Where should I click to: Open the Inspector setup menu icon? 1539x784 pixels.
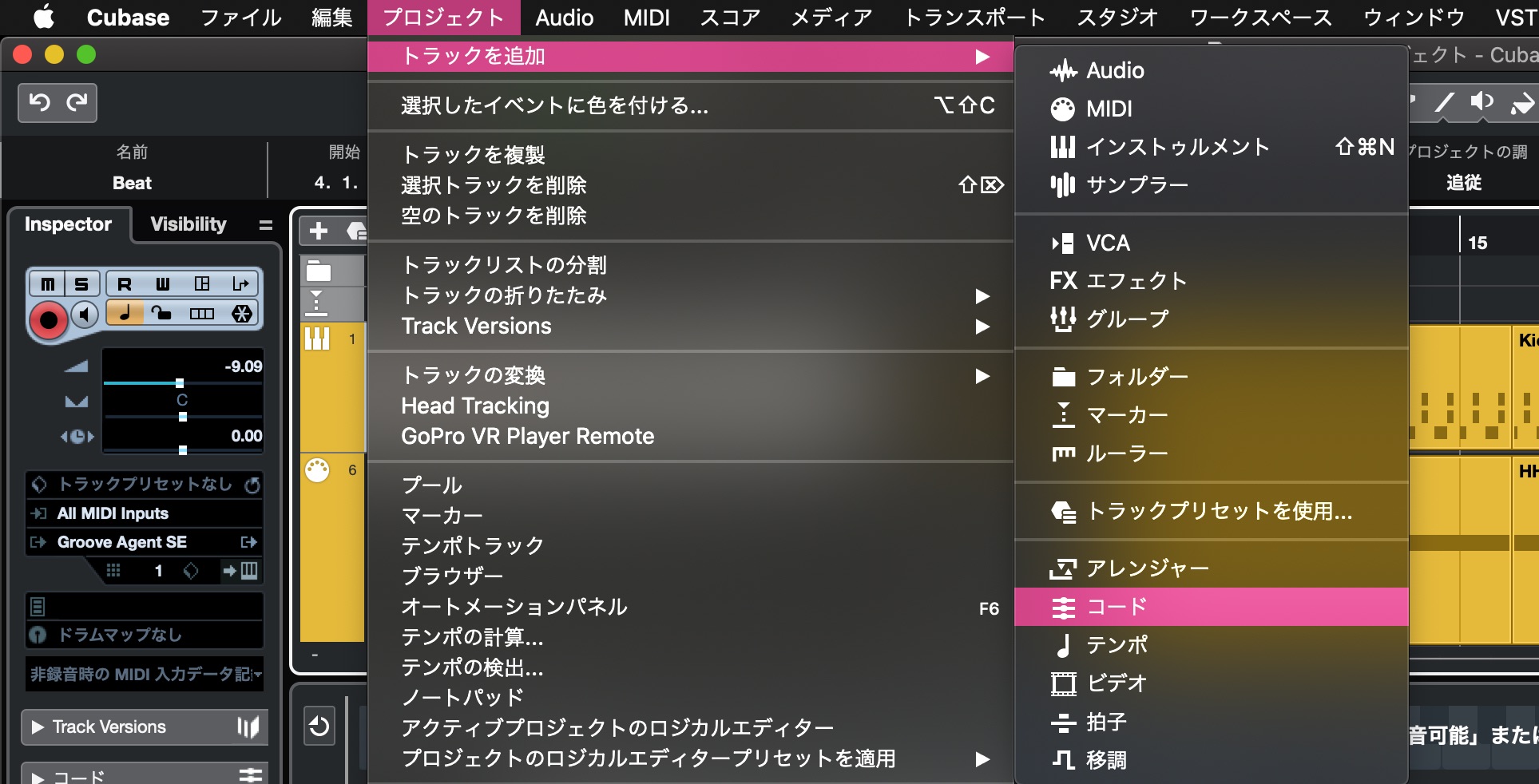[x=266, y=225]
